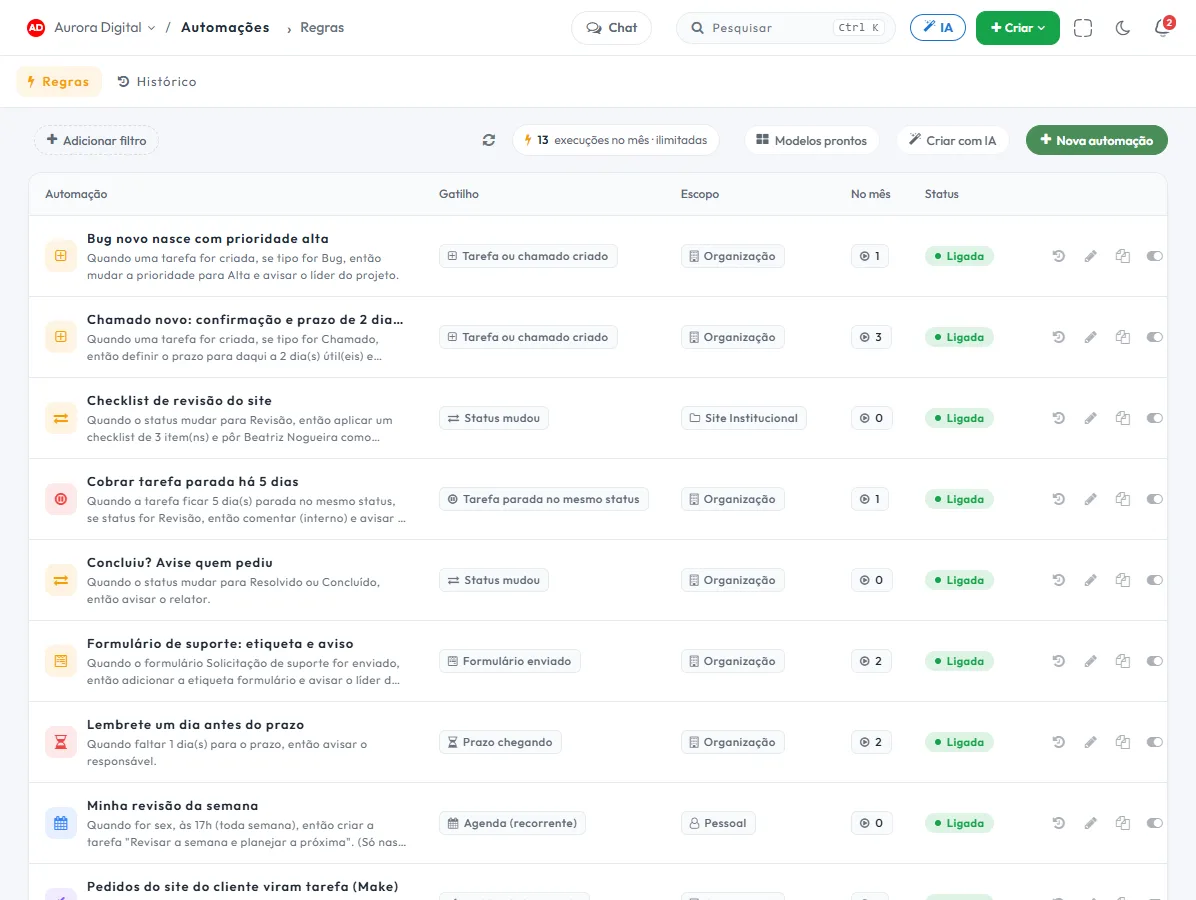This screenshot has height=900, width=1196.
Task: Open history for Formulário de suporte rule
Action: pyautogui.click(x=1058, y=661)
